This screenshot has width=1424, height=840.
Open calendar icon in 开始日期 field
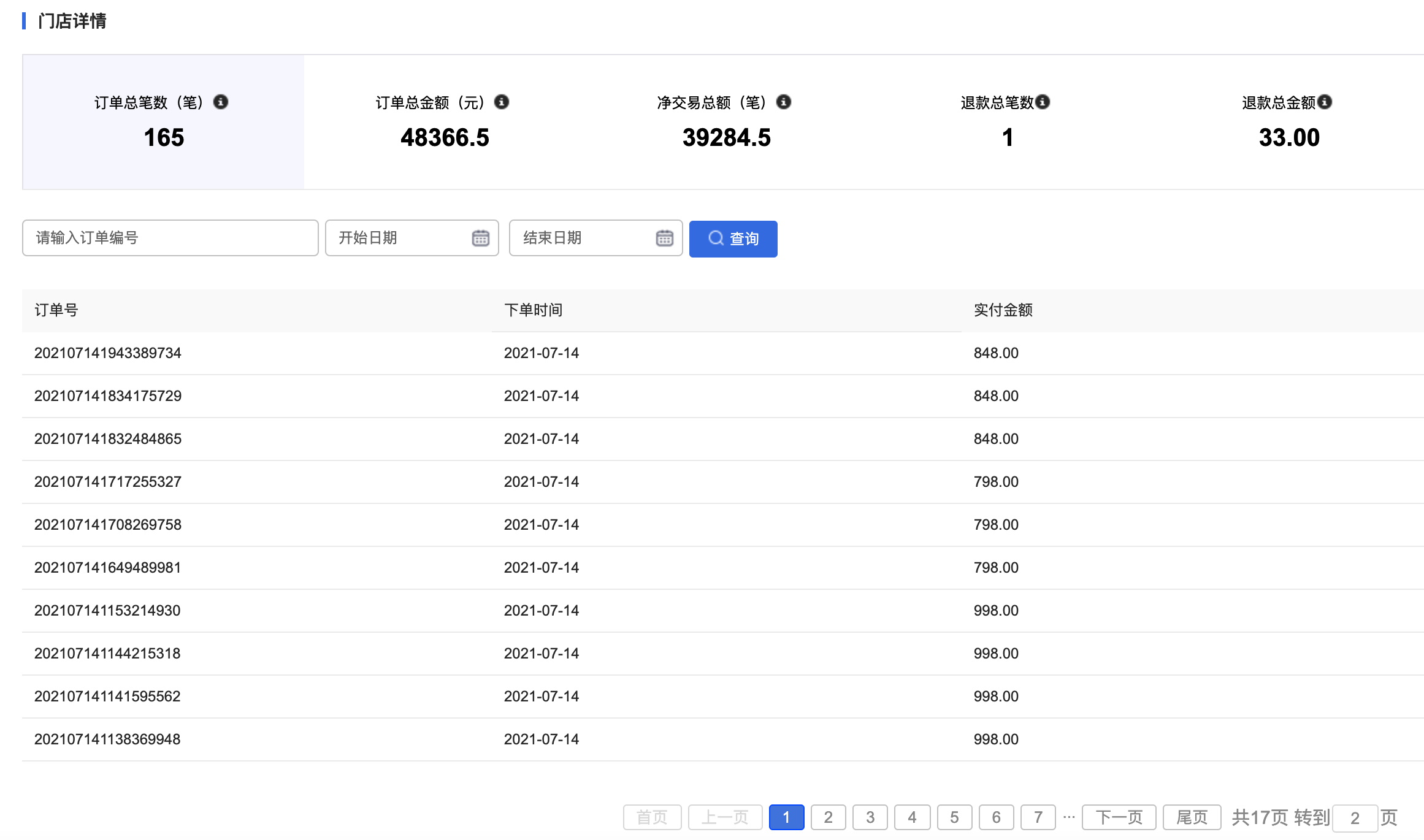481,238
